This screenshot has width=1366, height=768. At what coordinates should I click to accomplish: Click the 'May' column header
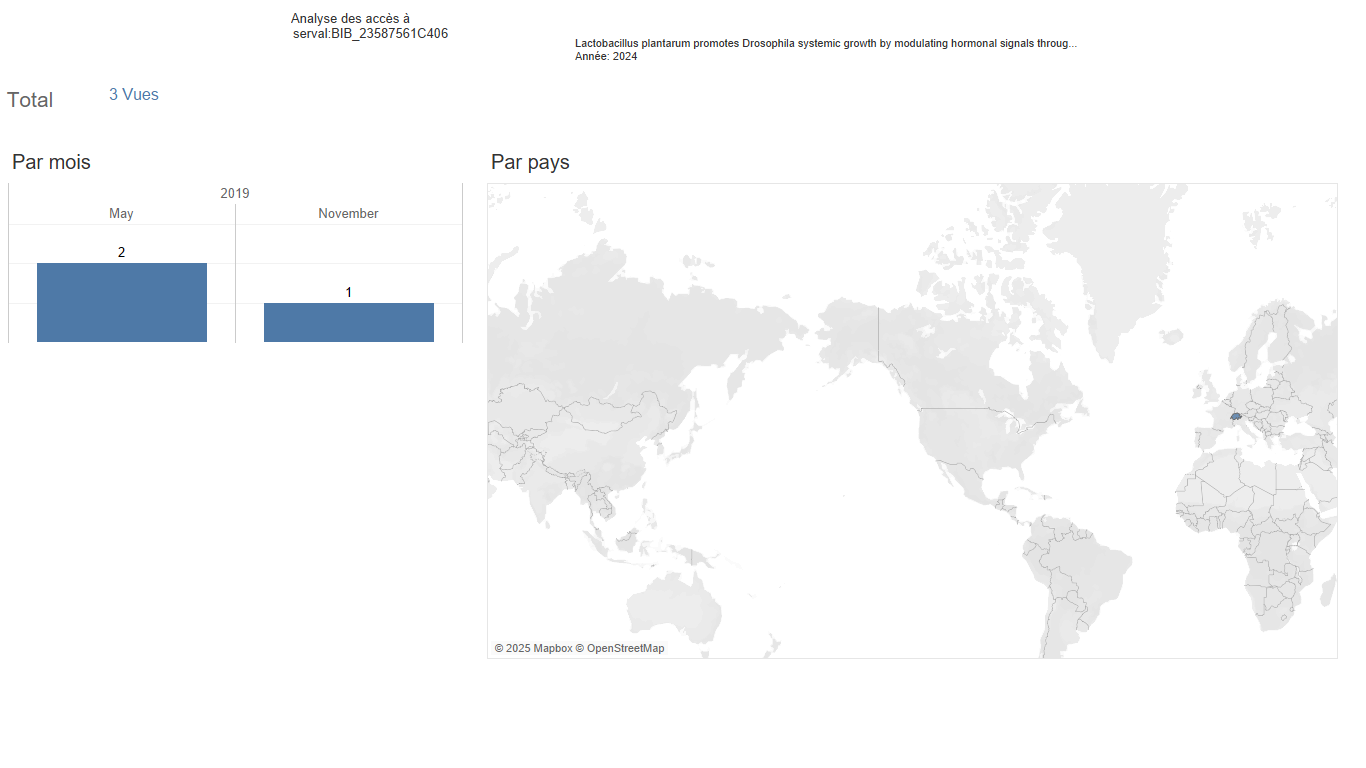tap(121, 214)
